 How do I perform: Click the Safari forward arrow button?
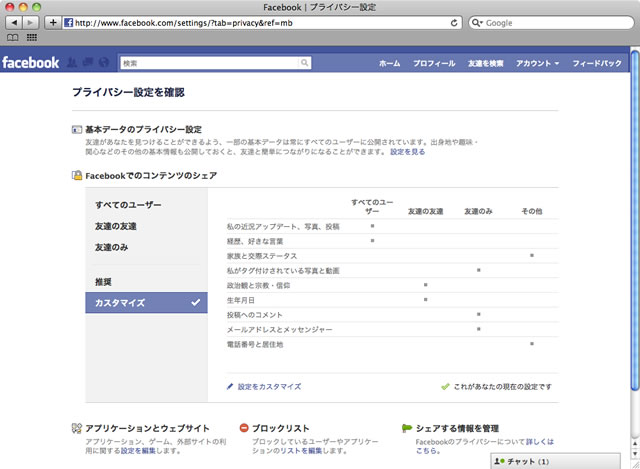(x=31, y=22)
